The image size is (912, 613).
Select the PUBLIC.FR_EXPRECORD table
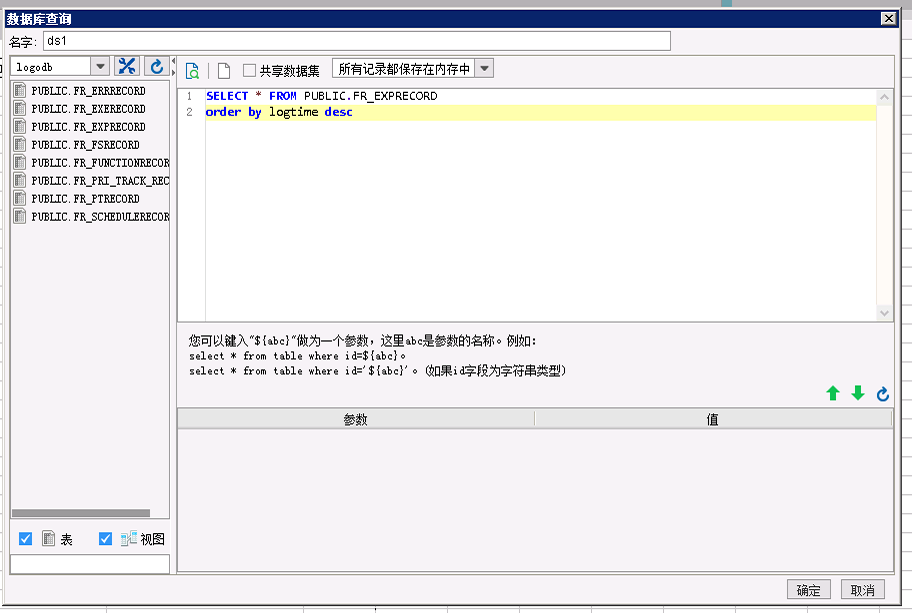[88, 127]
